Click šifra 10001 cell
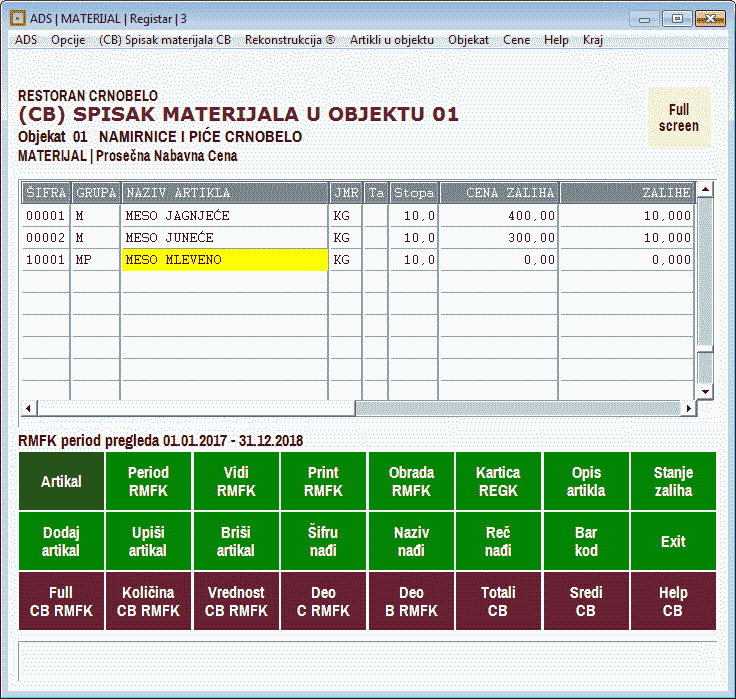This screenshot has height=699, width=736. (46, 260)
